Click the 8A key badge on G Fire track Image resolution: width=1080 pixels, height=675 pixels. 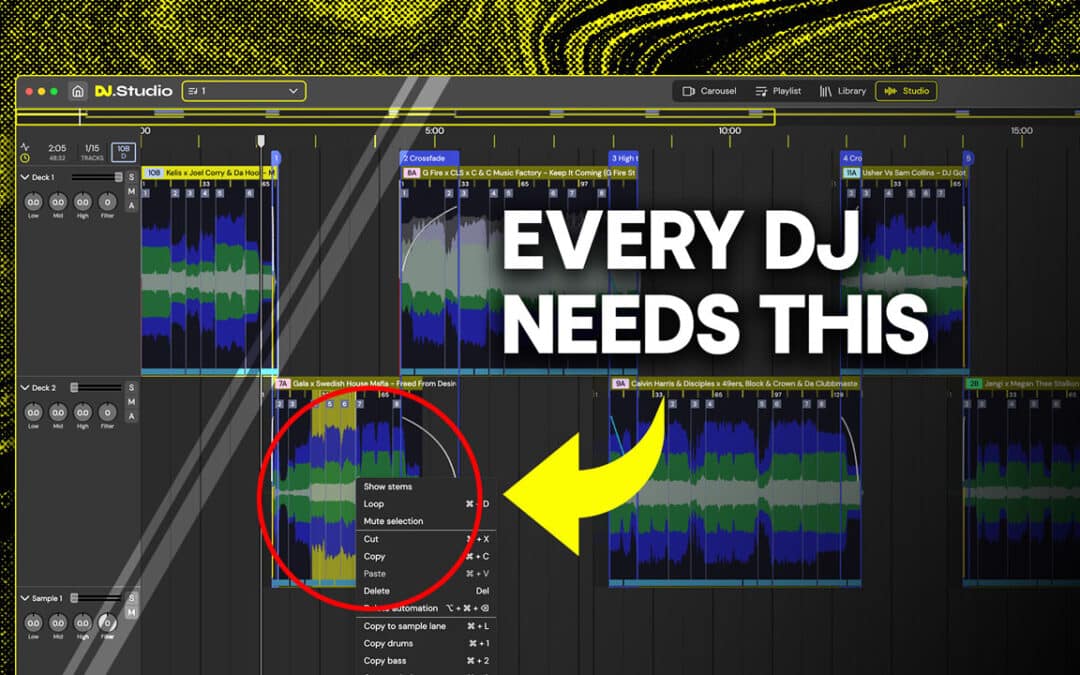[411, 173]
